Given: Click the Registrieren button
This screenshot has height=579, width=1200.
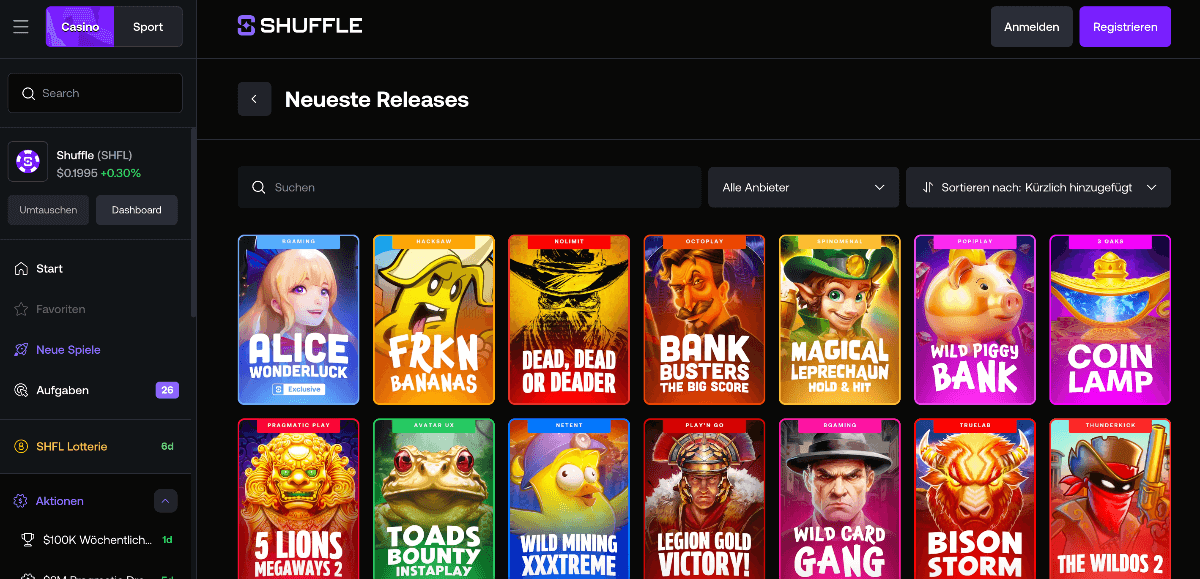Looking at the screenshot, I should (x=1125, y=27).
